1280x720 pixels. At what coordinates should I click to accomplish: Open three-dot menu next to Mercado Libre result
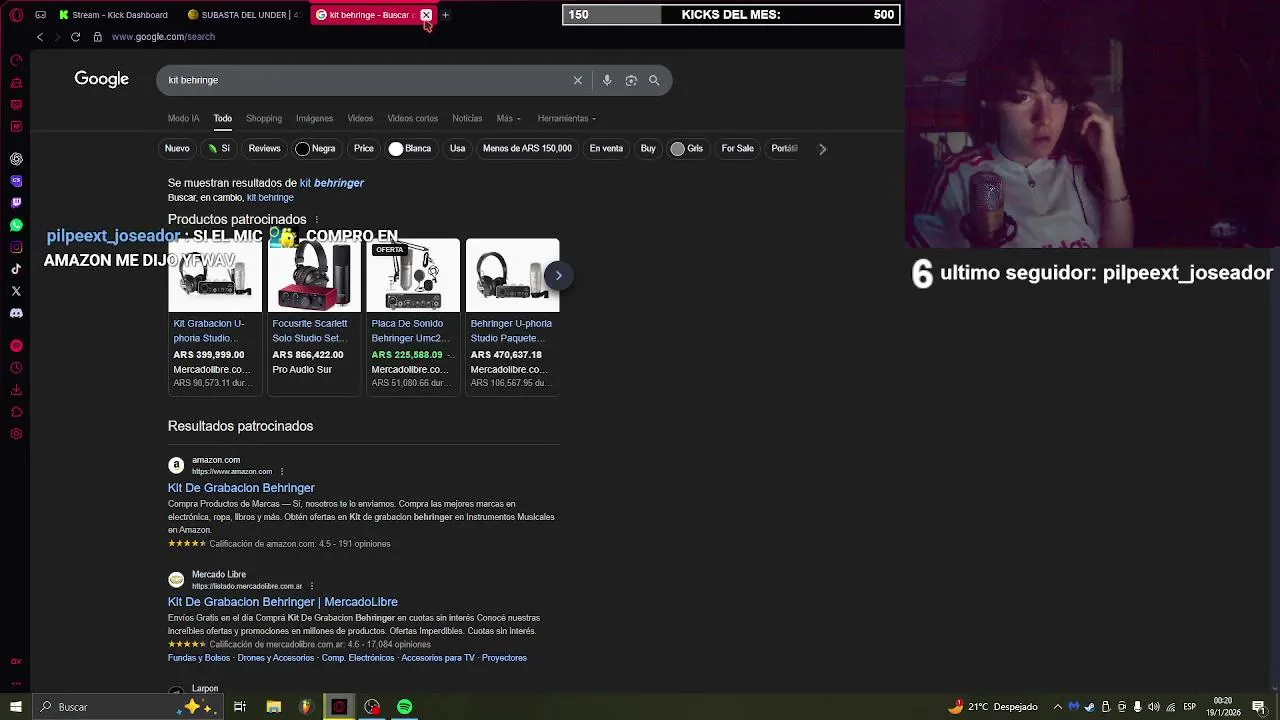point(312,586)
